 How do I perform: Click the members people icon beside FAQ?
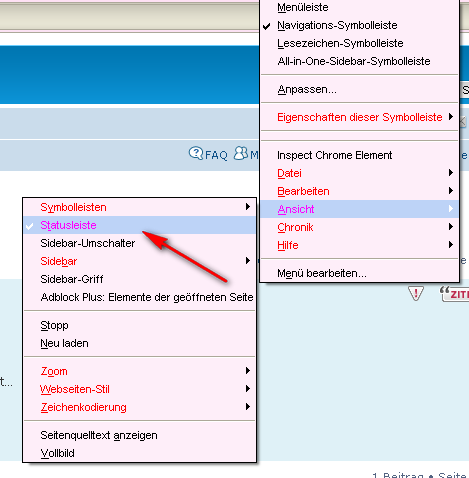[241, 153]
